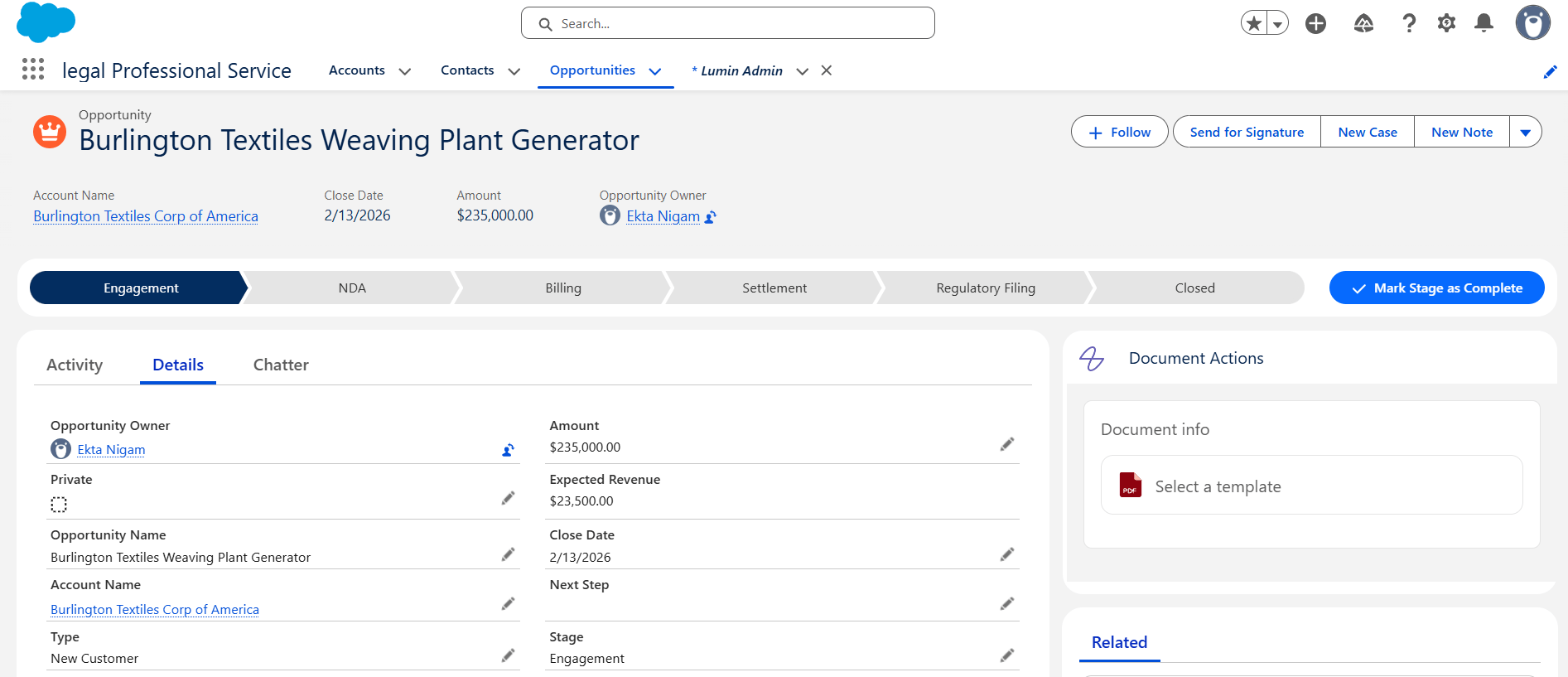Click the edit navigation pencil icon
Viewport: 1568px width, 677px height.
1550,72
